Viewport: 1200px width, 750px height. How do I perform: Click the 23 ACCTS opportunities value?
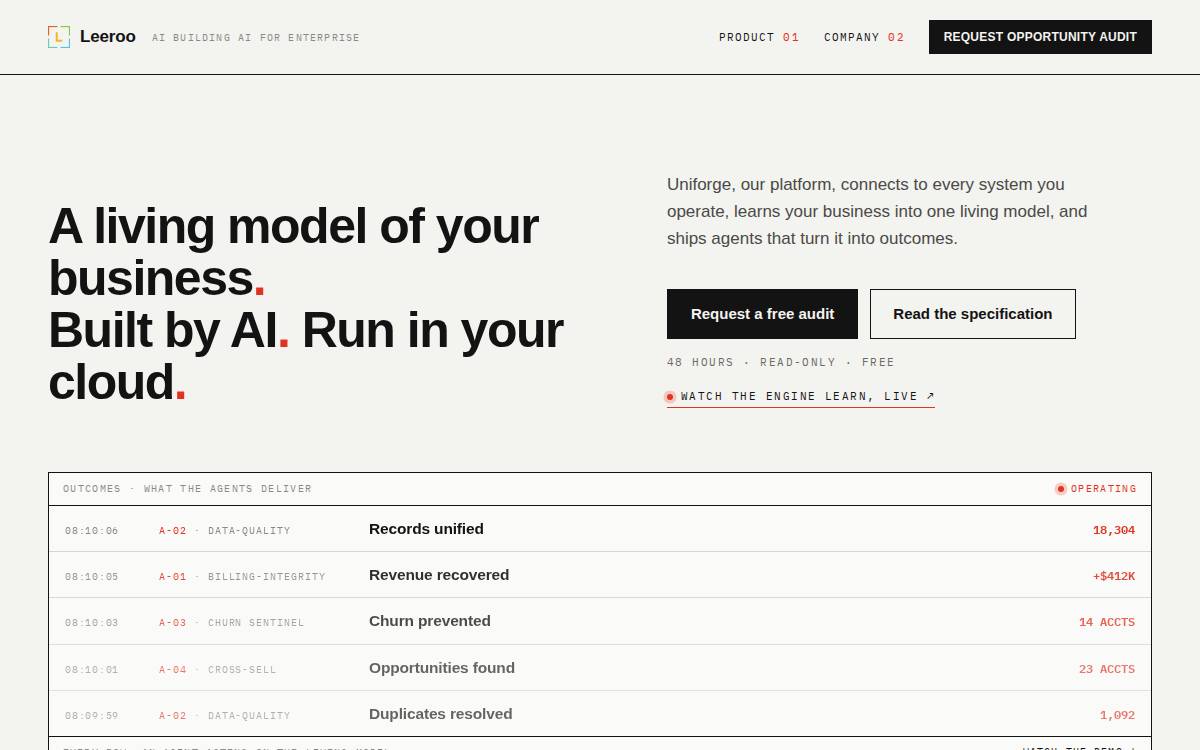(1107, 669)
